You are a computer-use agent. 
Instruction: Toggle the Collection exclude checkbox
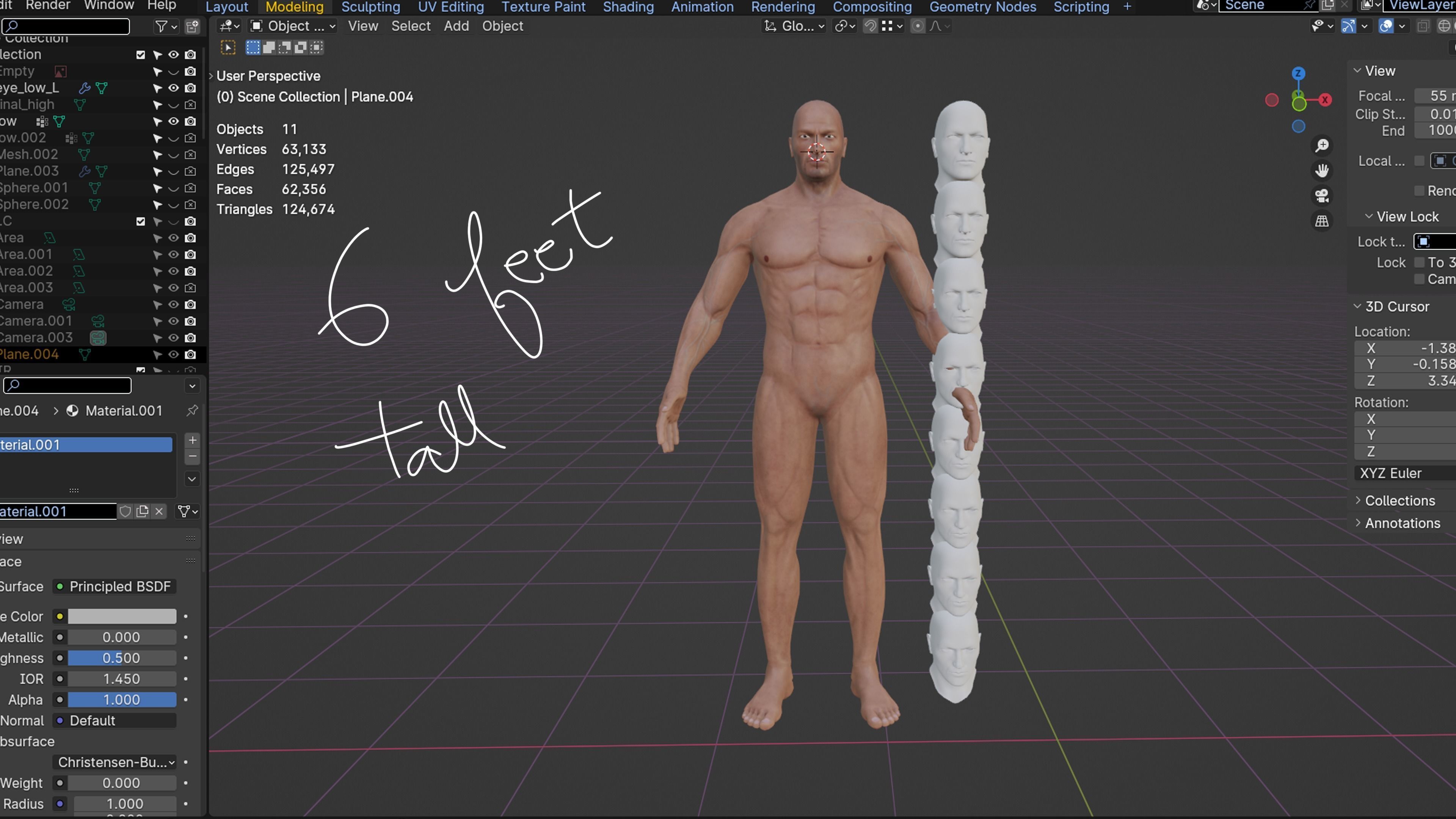click(x=141, y=55)
